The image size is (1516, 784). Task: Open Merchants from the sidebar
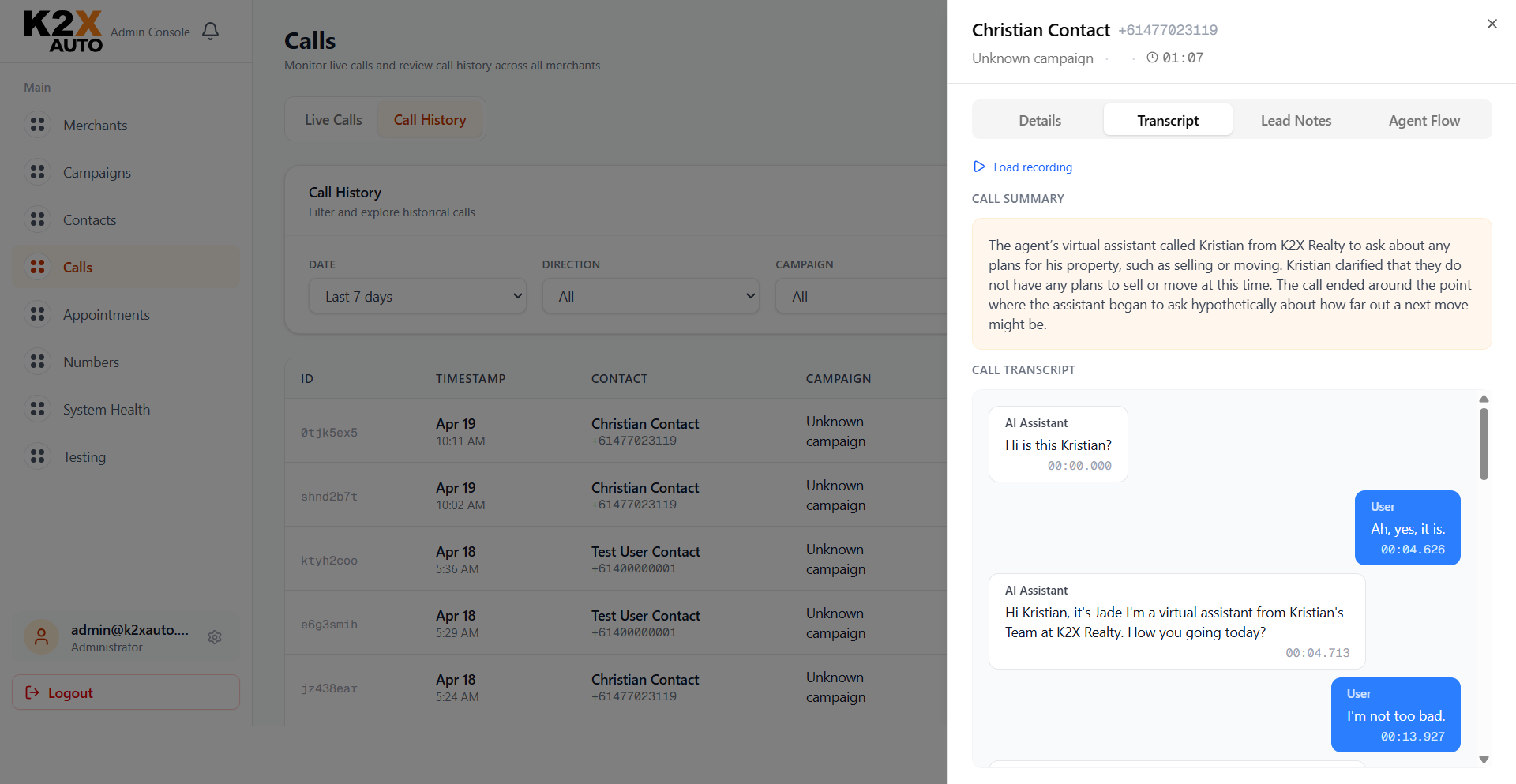95,125
